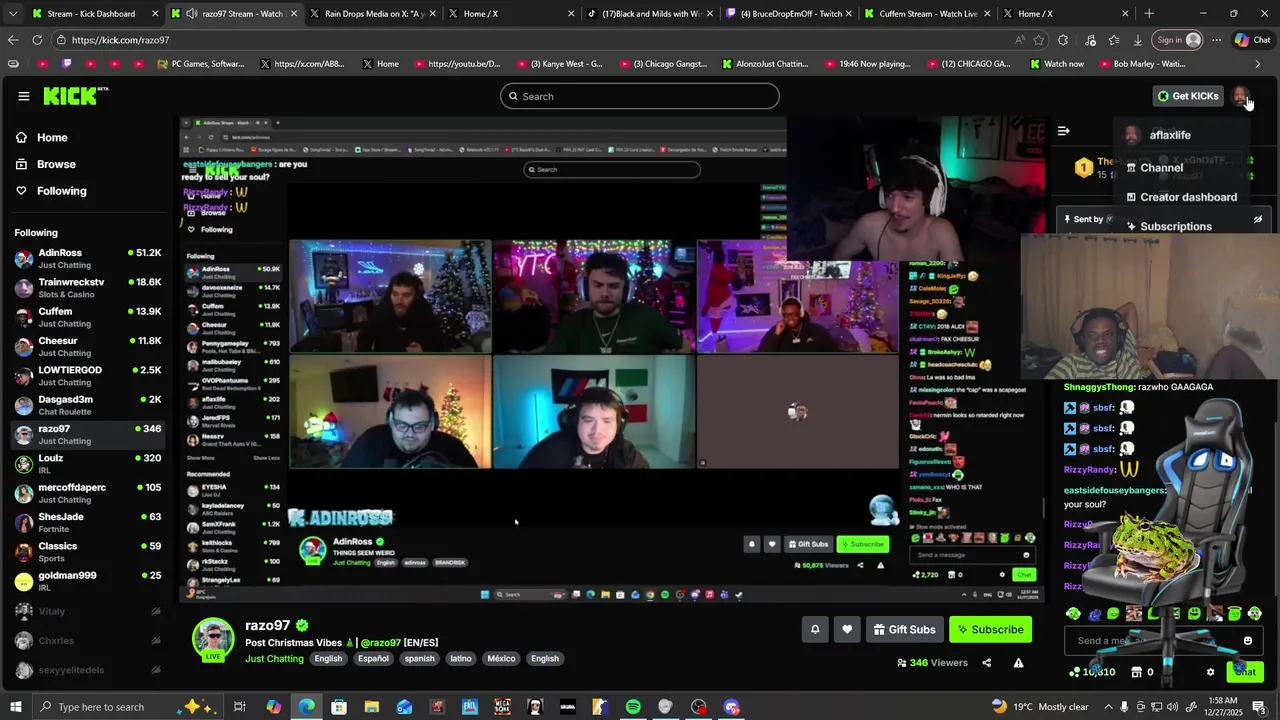Click the latino tag
The width and height of the screenshot is (1280, 720).
(x=460, y=659)
